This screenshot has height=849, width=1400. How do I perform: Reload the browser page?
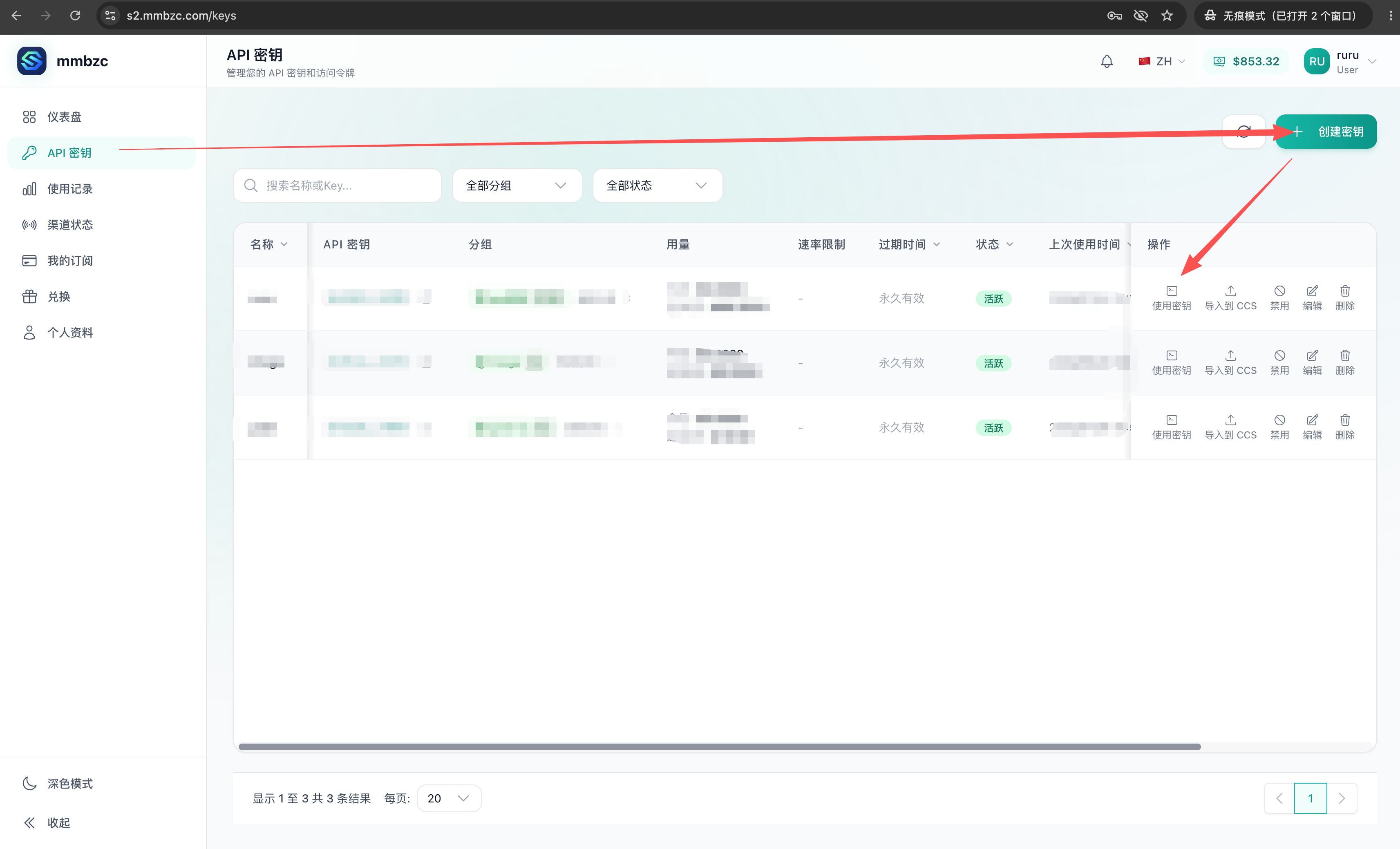pyautogui.click(x=75, y=16)
